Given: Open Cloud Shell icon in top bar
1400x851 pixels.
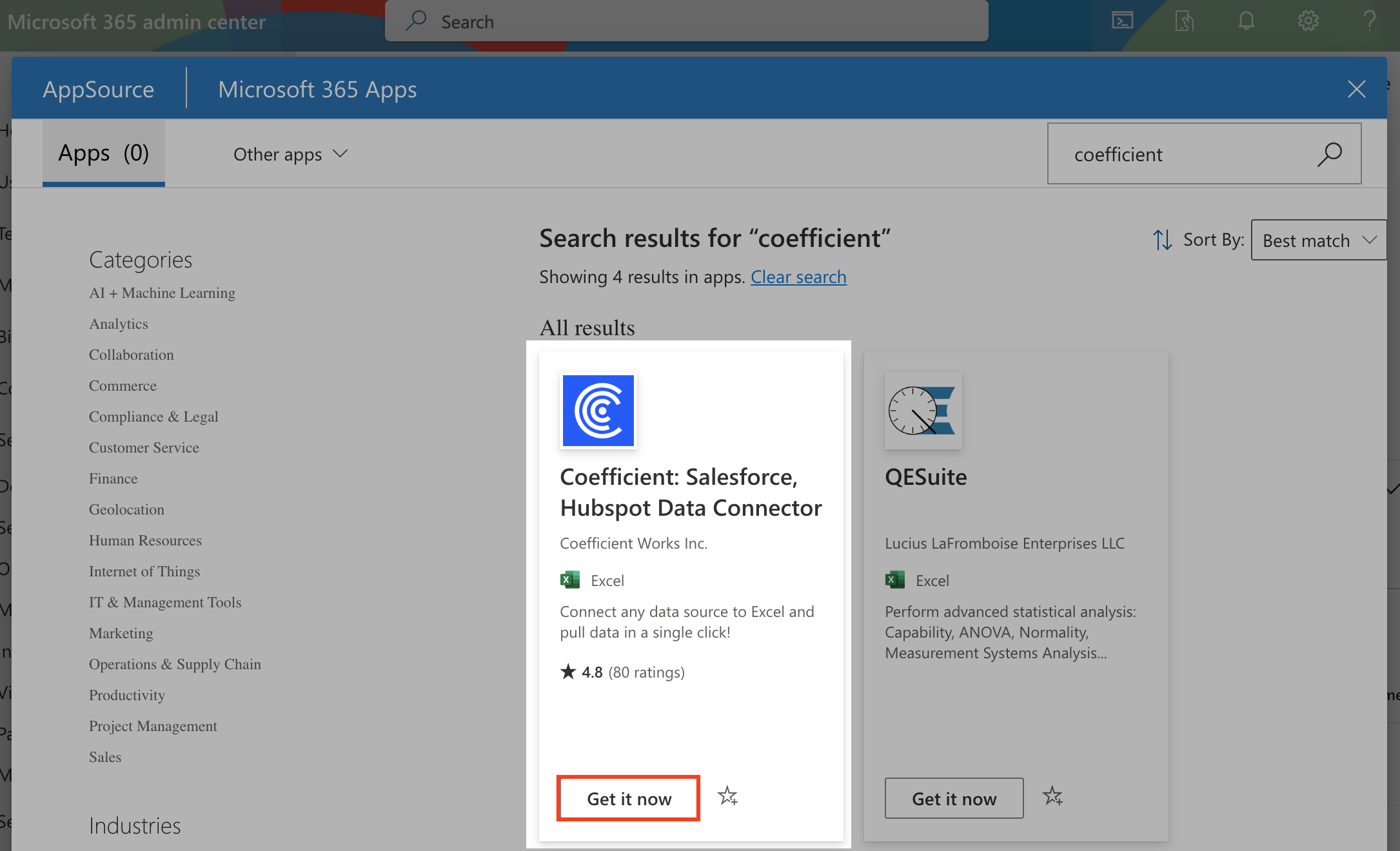Looking at the screenshot, I should [x=1123, y=21].
